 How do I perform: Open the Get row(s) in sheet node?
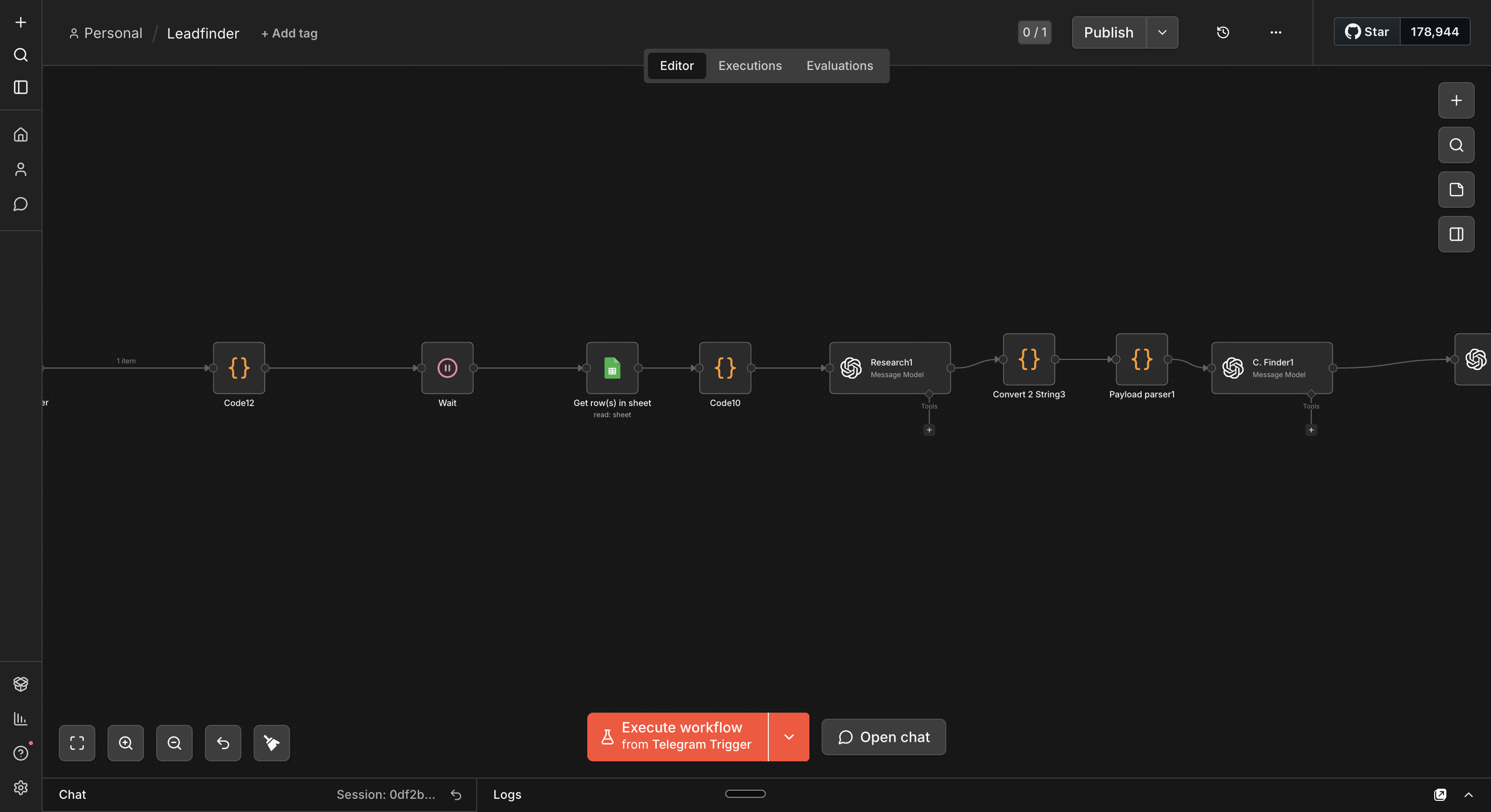(612, 368)
